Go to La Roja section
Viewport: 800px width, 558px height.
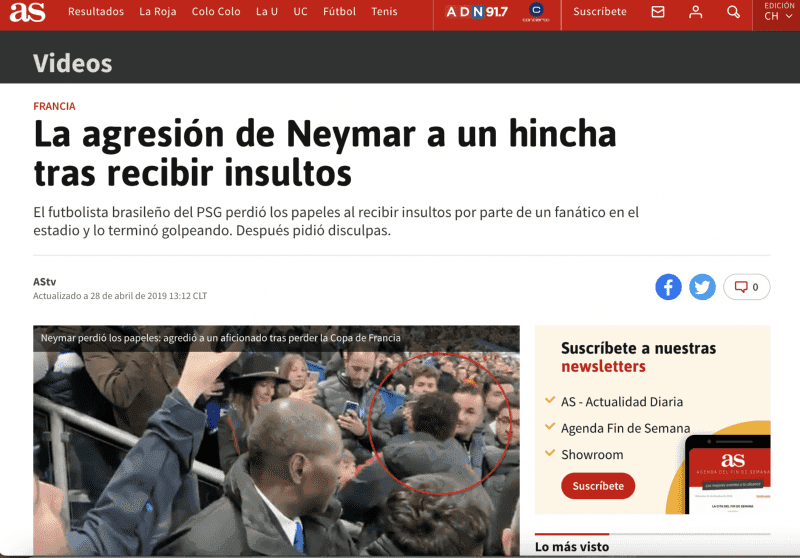click(x=158, y=12)
